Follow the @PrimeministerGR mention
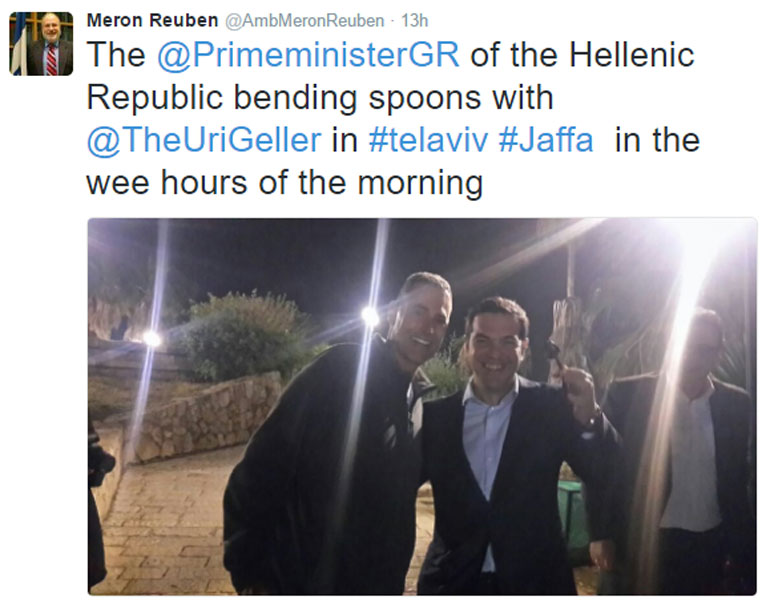The width and height of the screenshot is (770, 609). coord(308,55)
